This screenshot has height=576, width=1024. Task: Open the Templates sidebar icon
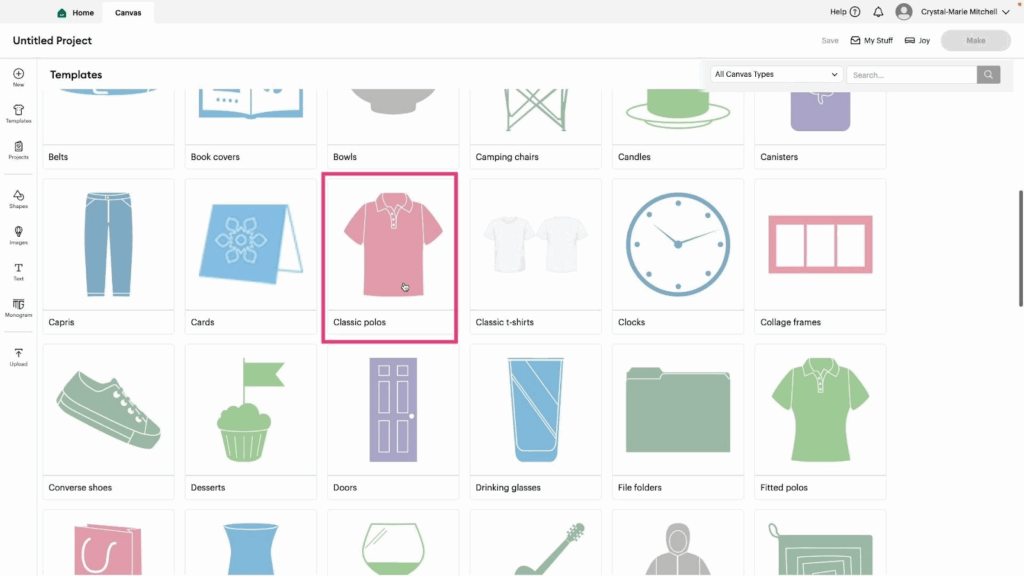18,114
